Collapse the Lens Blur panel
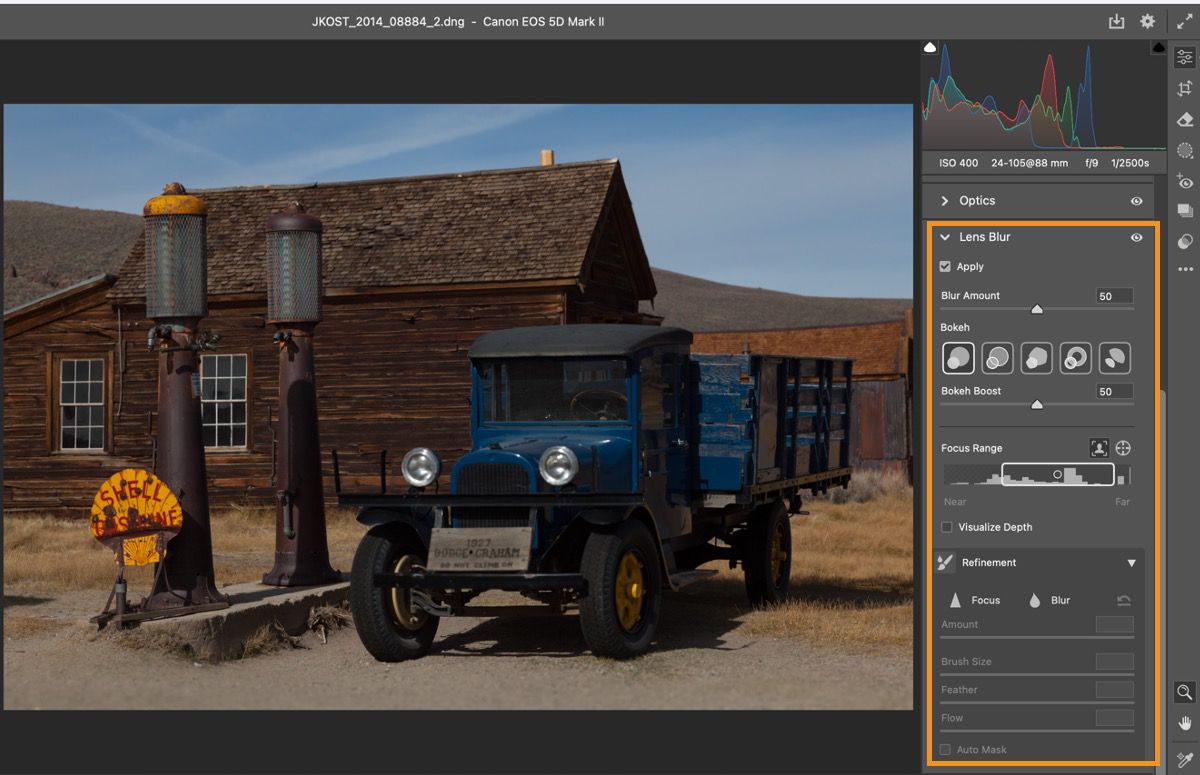This screenshot has width=1200, height=775. point(945,238)
